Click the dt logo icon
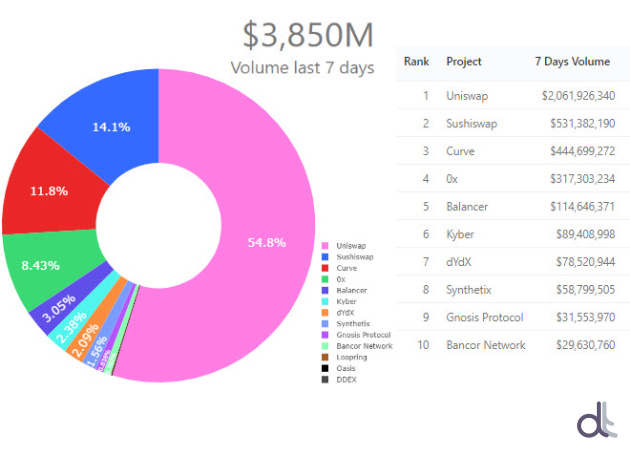This screenshot has height=450, width=630. [597, 420]
